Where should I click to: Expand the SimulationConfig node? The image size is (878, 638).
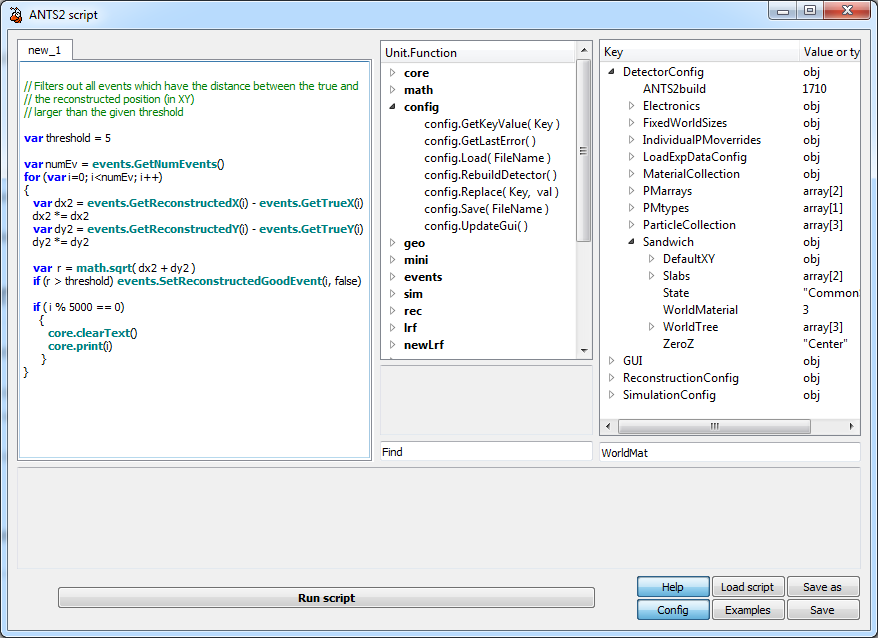[612, 395]
